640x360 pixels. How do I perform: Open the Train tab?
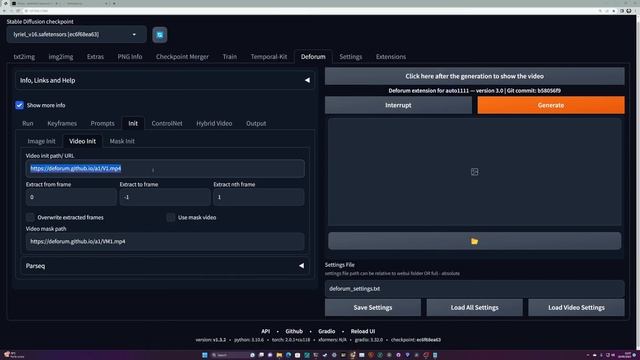point(229,57)
